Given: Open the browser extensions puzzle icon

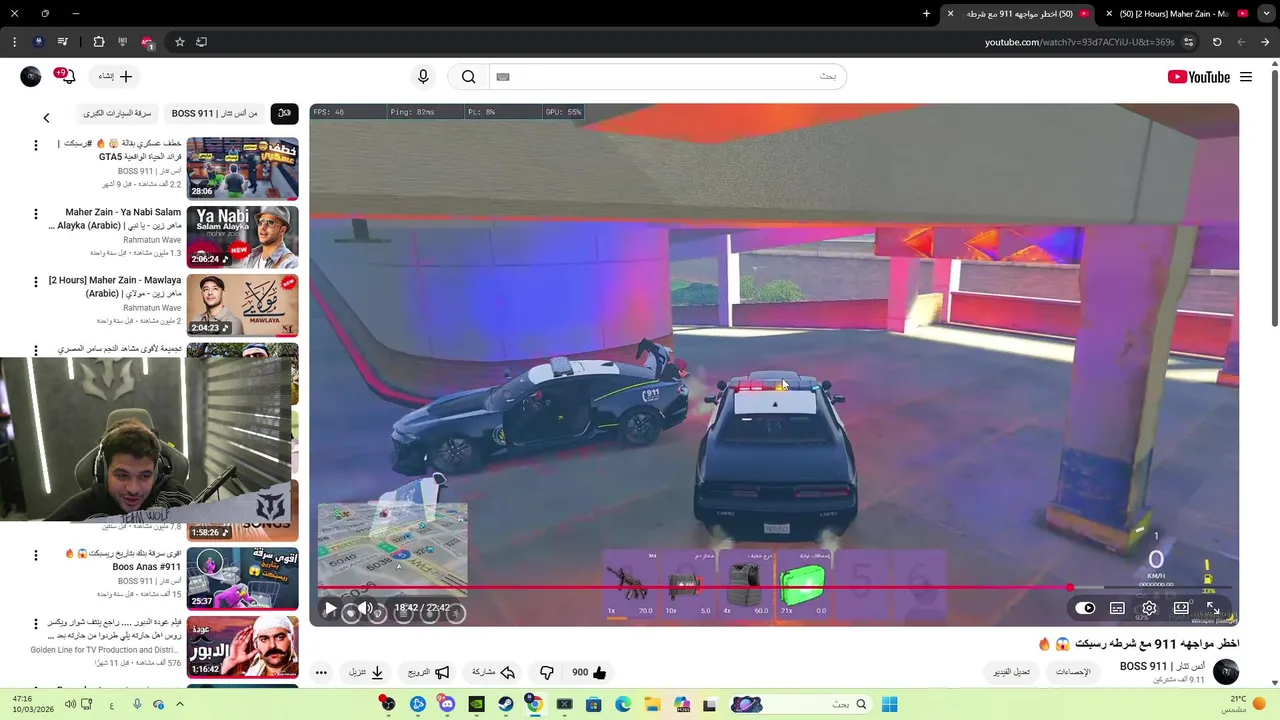Looking at the screenshot, I should coord(98,42).
